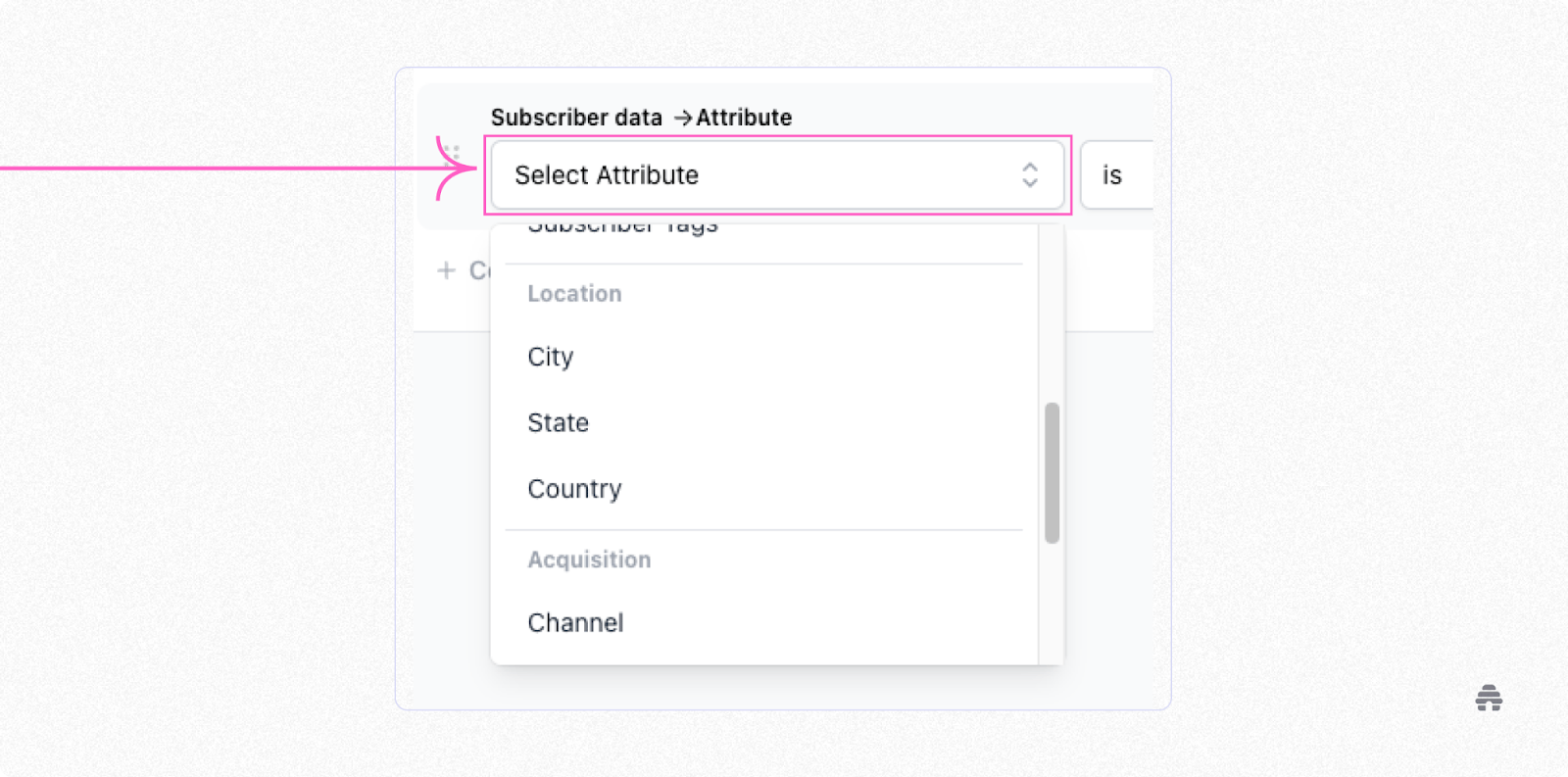Click the pink annotation arrowhead
This screenshot has width=1568, height=777.
tap(459, 169)
